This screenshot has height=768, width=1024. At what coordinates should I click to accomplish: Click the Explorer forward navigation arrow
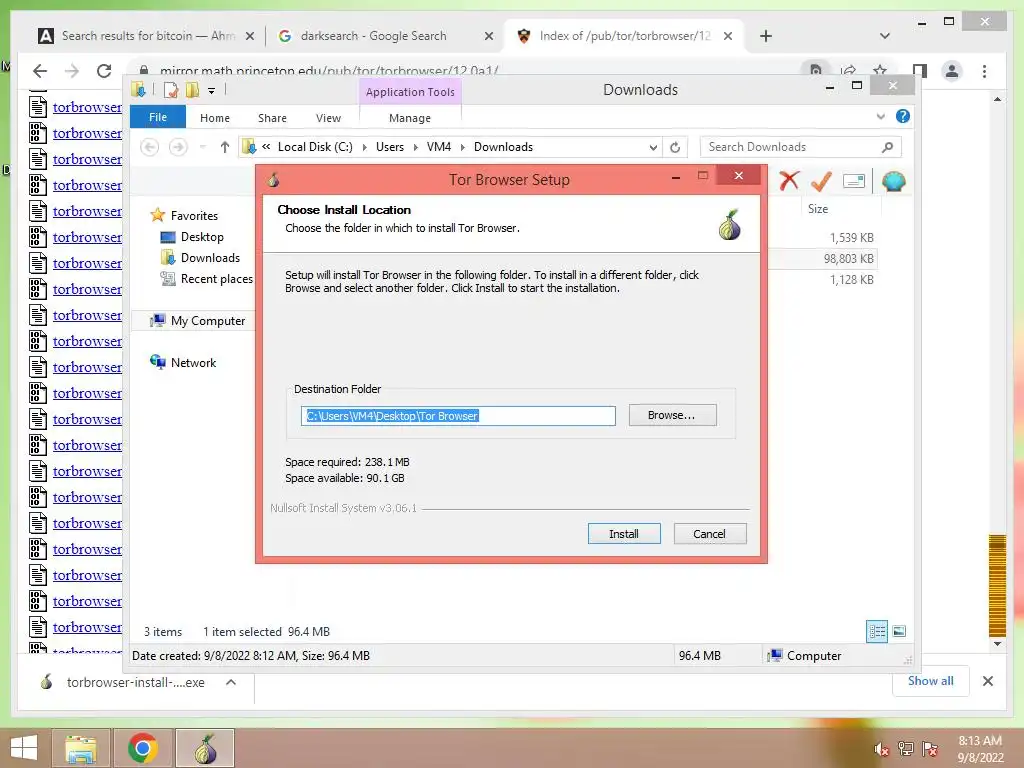coord(178,147)
